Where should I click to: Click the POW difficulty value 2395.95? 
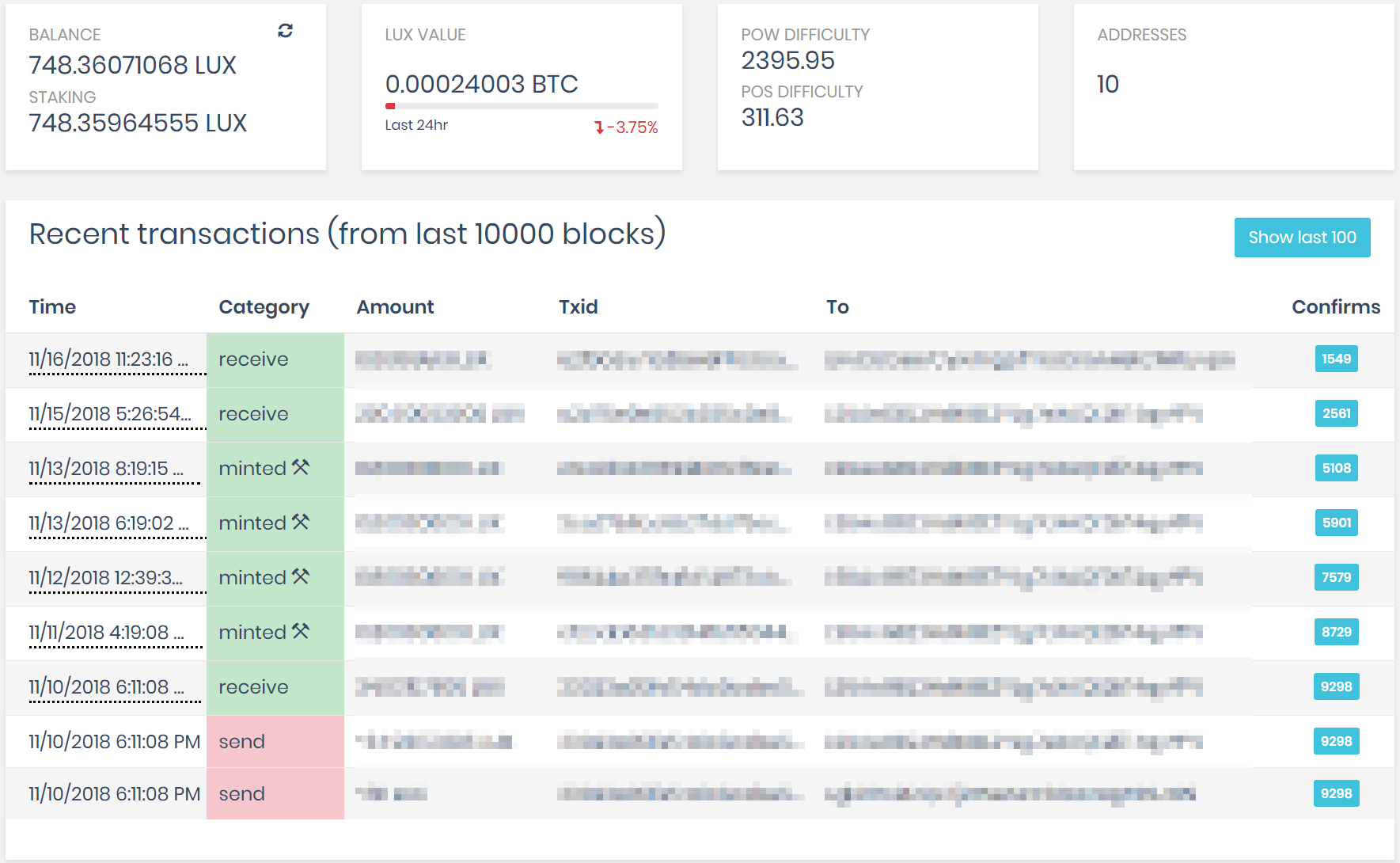click(x=788, y=60)
